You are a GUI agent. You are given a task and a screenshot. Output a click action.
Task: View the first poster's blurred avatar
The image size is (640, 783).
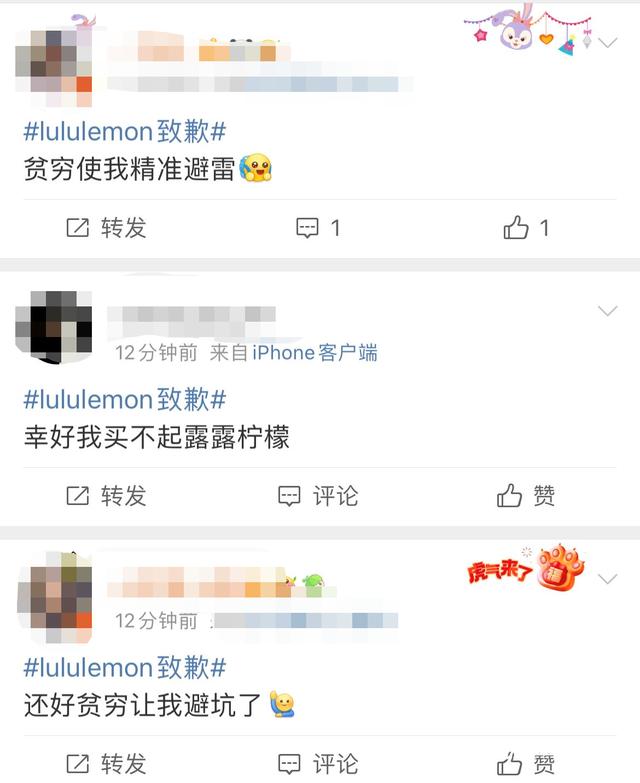pos(54,64)
